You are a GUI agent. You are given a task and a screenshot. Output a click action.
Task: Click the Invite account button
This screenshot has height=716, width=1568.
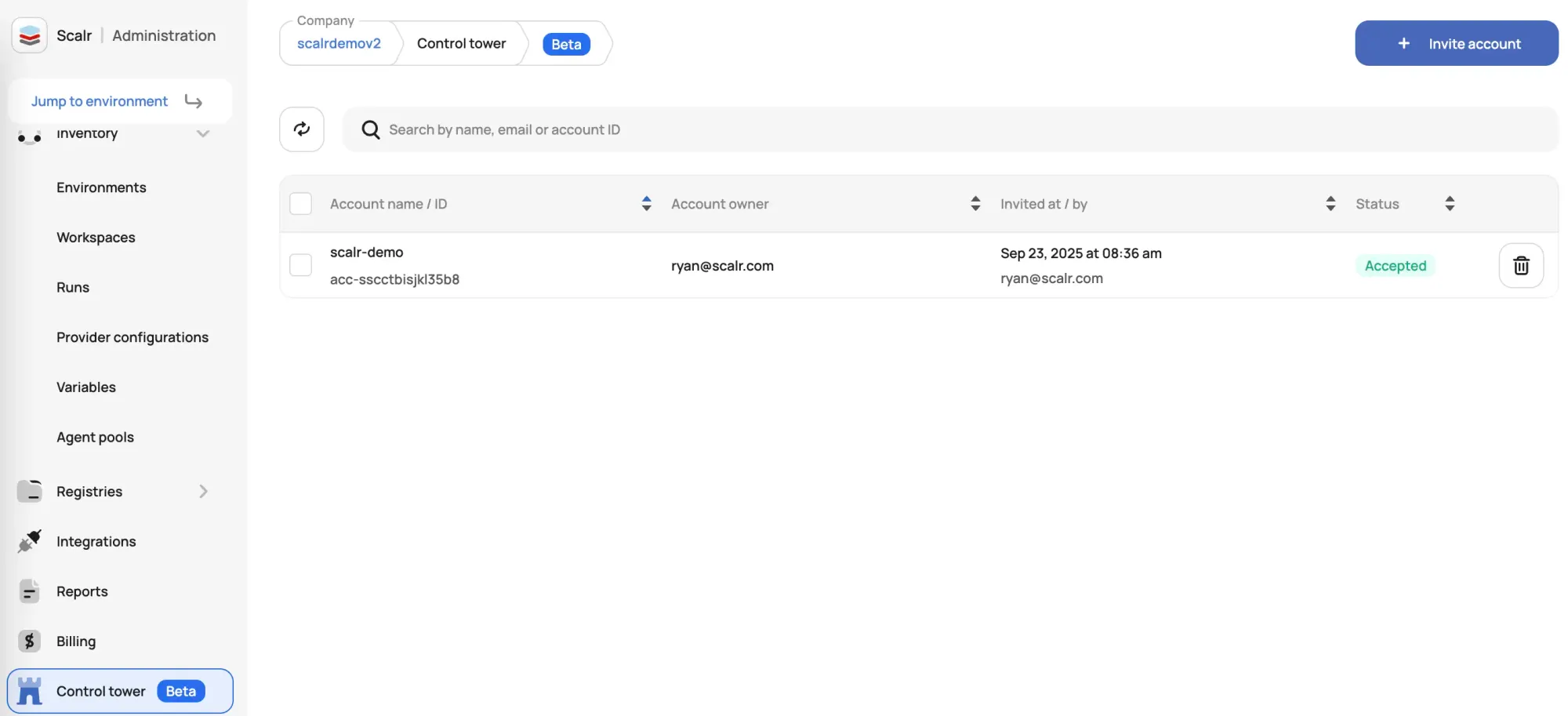1456,44
